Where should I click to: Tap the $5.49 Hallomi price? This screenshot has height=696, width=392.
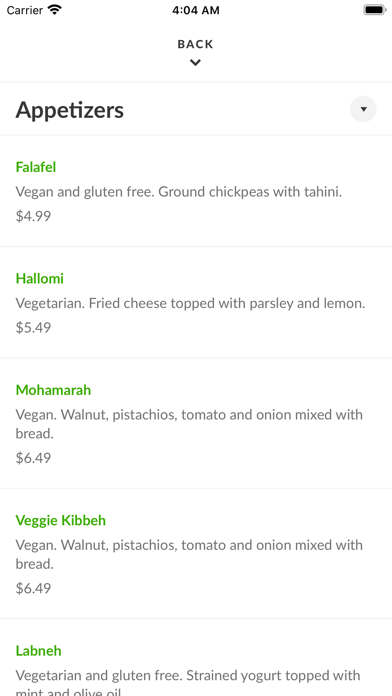tap(33, 328)
